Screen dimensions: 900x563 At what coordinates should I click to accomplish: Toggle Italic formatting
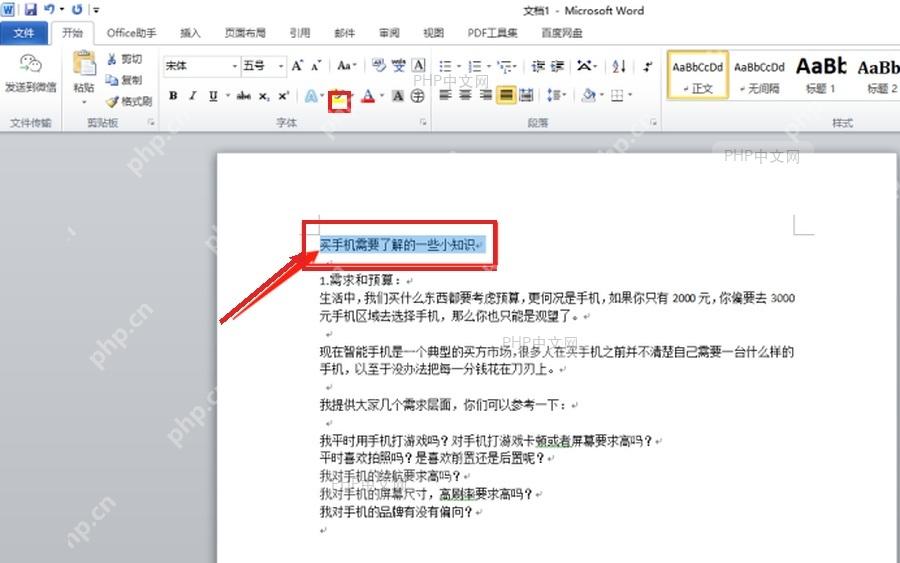[193, 96]
